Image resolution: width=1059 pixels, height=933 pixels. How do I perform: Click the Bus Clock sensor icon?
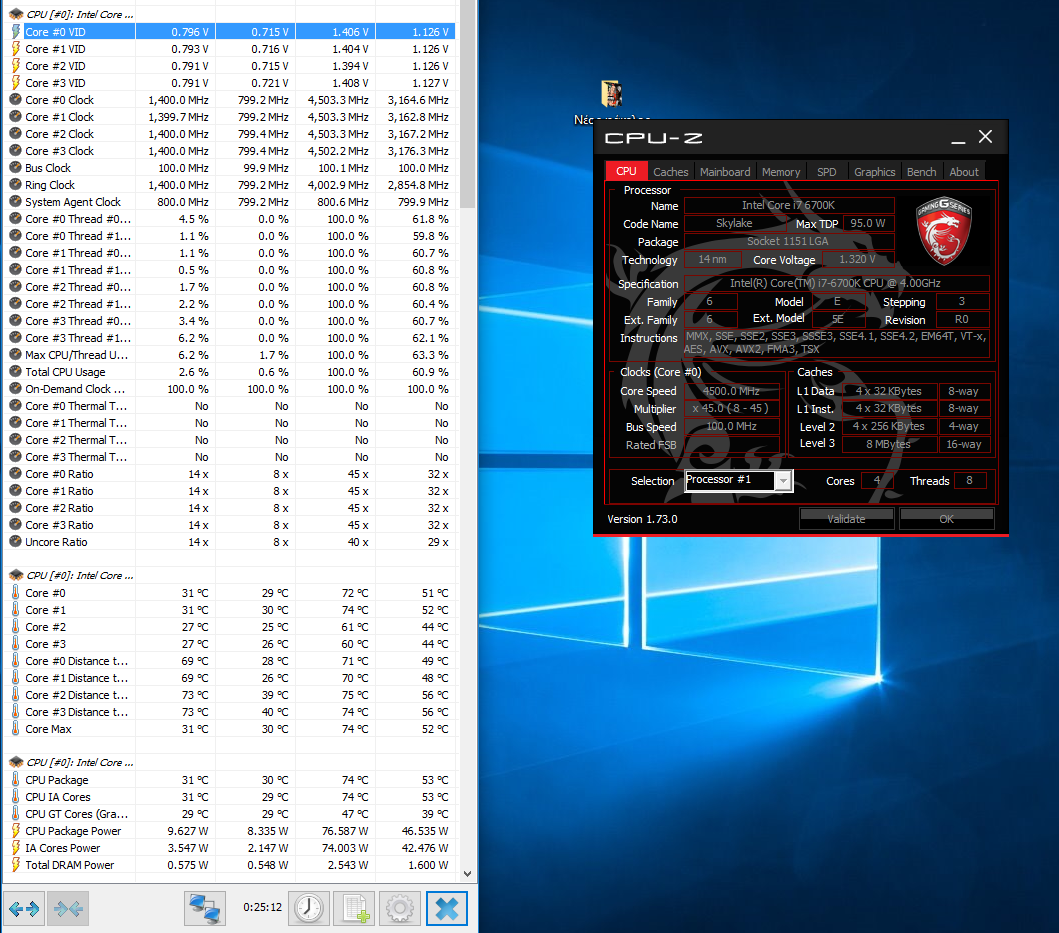click(16, 168)
